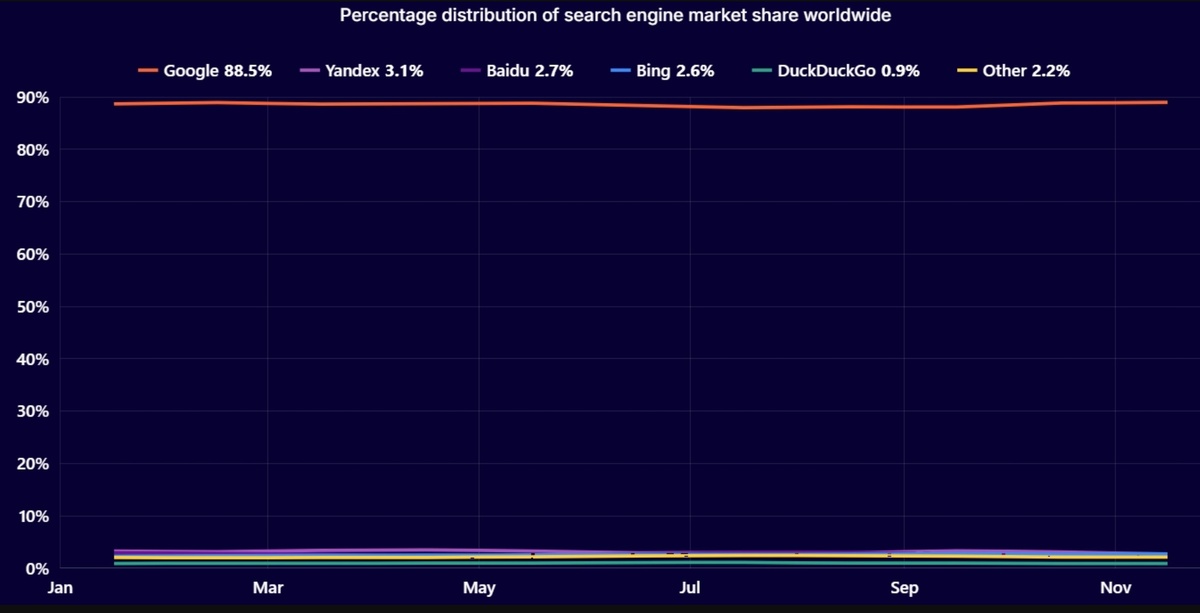
Task: Click the 60% y-axis label
Action: 31,255
